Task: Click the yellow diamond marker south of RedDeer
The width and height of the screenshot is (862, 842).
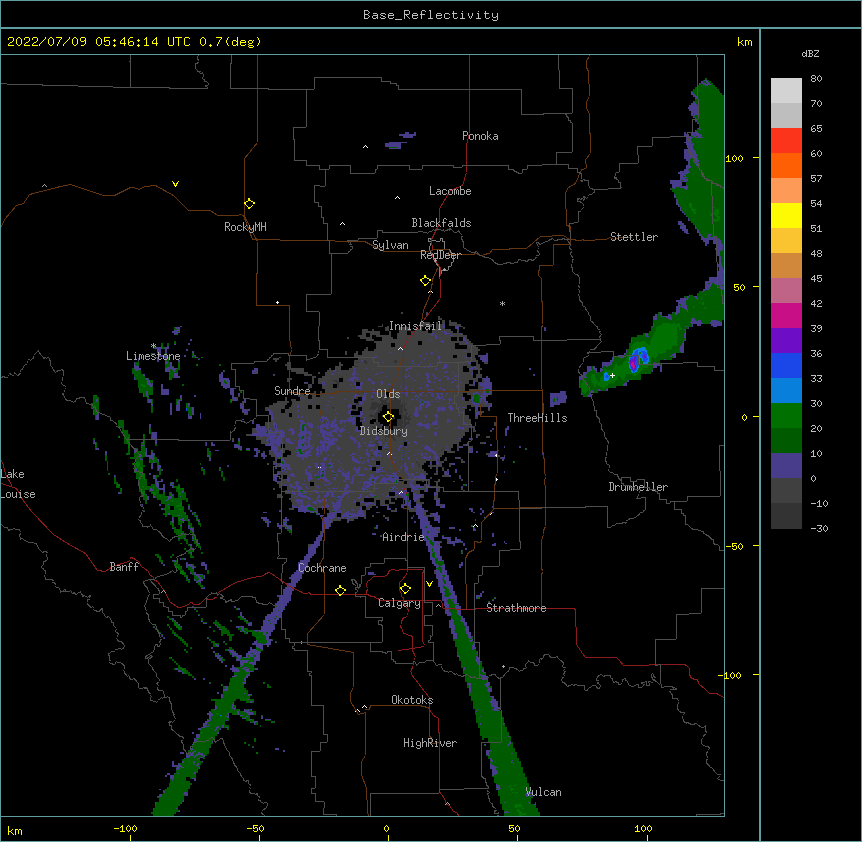Action: (425, 281)
